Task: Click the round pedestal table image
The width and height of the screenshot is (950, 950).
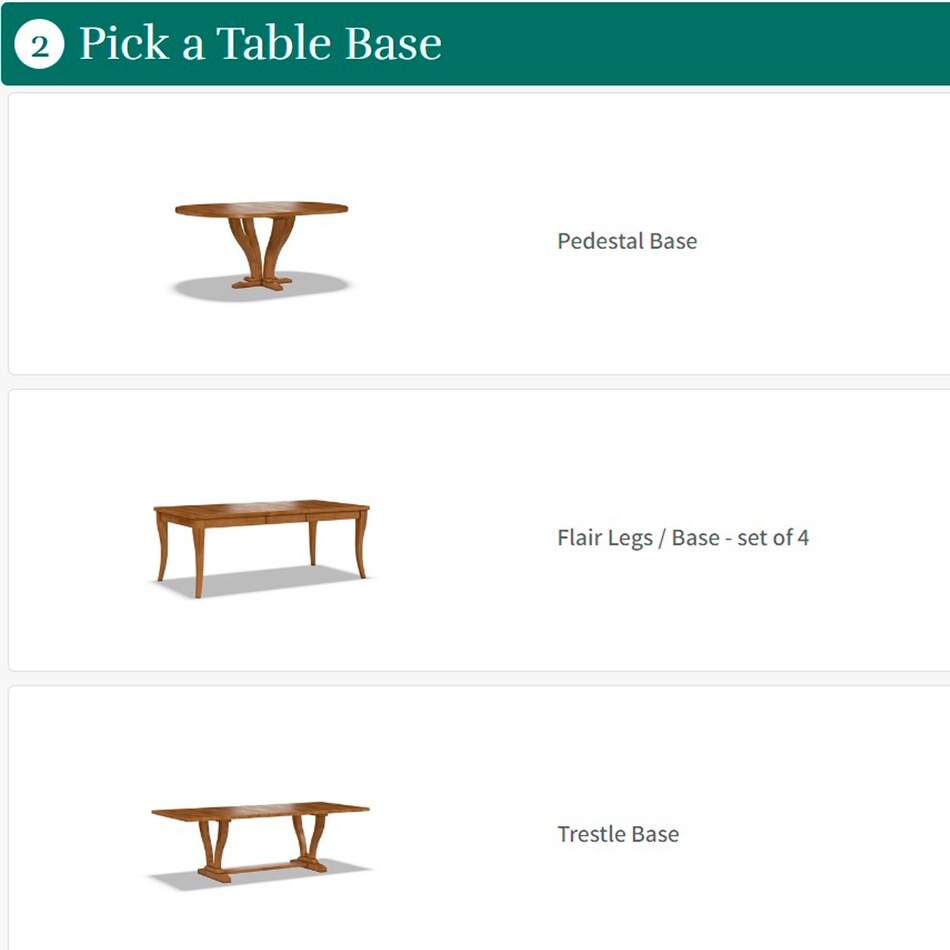Action: pos(262,240)
